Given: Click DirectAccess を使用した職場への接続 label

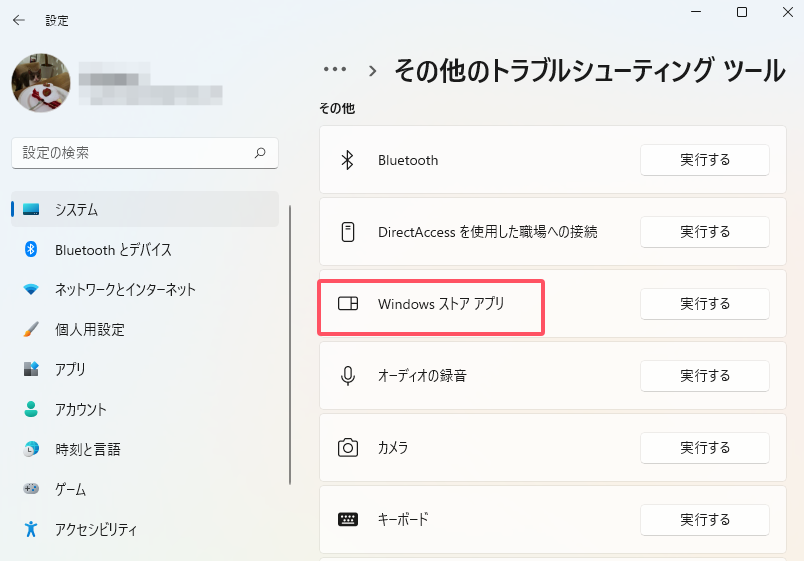Looking at the screenshot, I should 488,232.
